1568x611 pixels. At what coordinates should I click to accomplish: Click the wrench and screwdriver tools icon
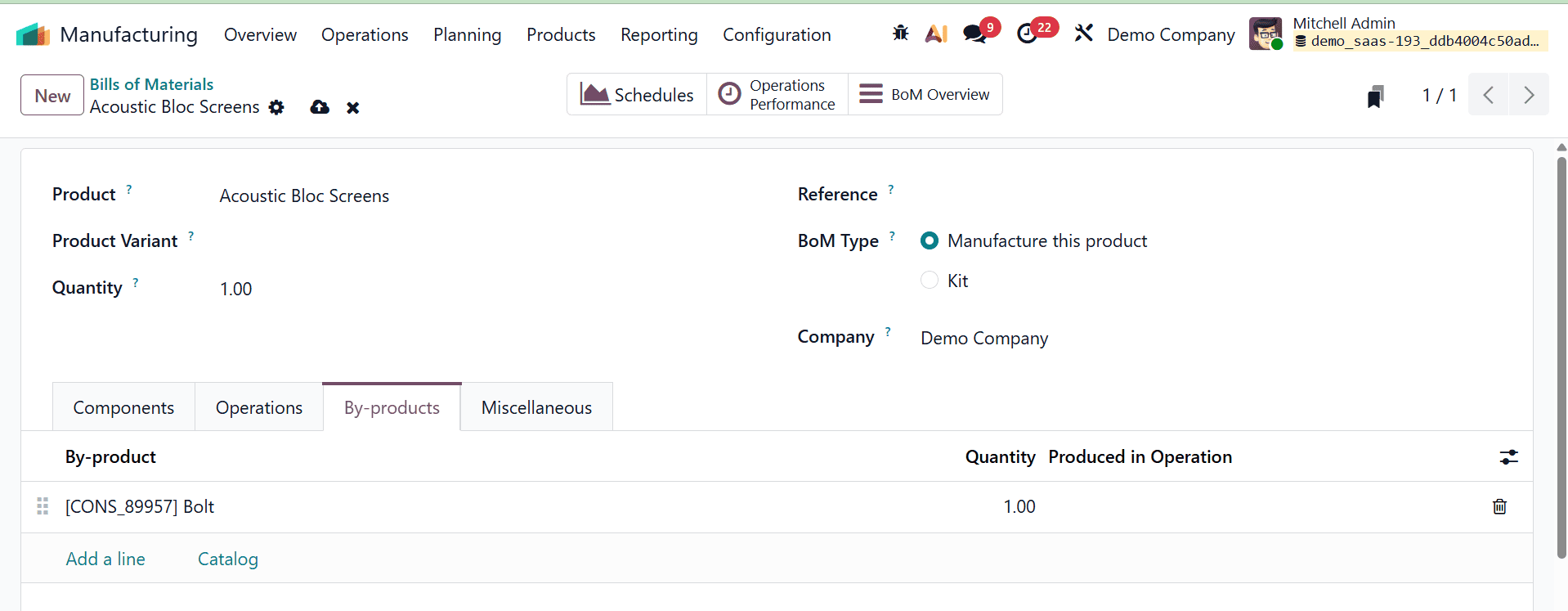pyautogui.click(x=1084, y=34)
